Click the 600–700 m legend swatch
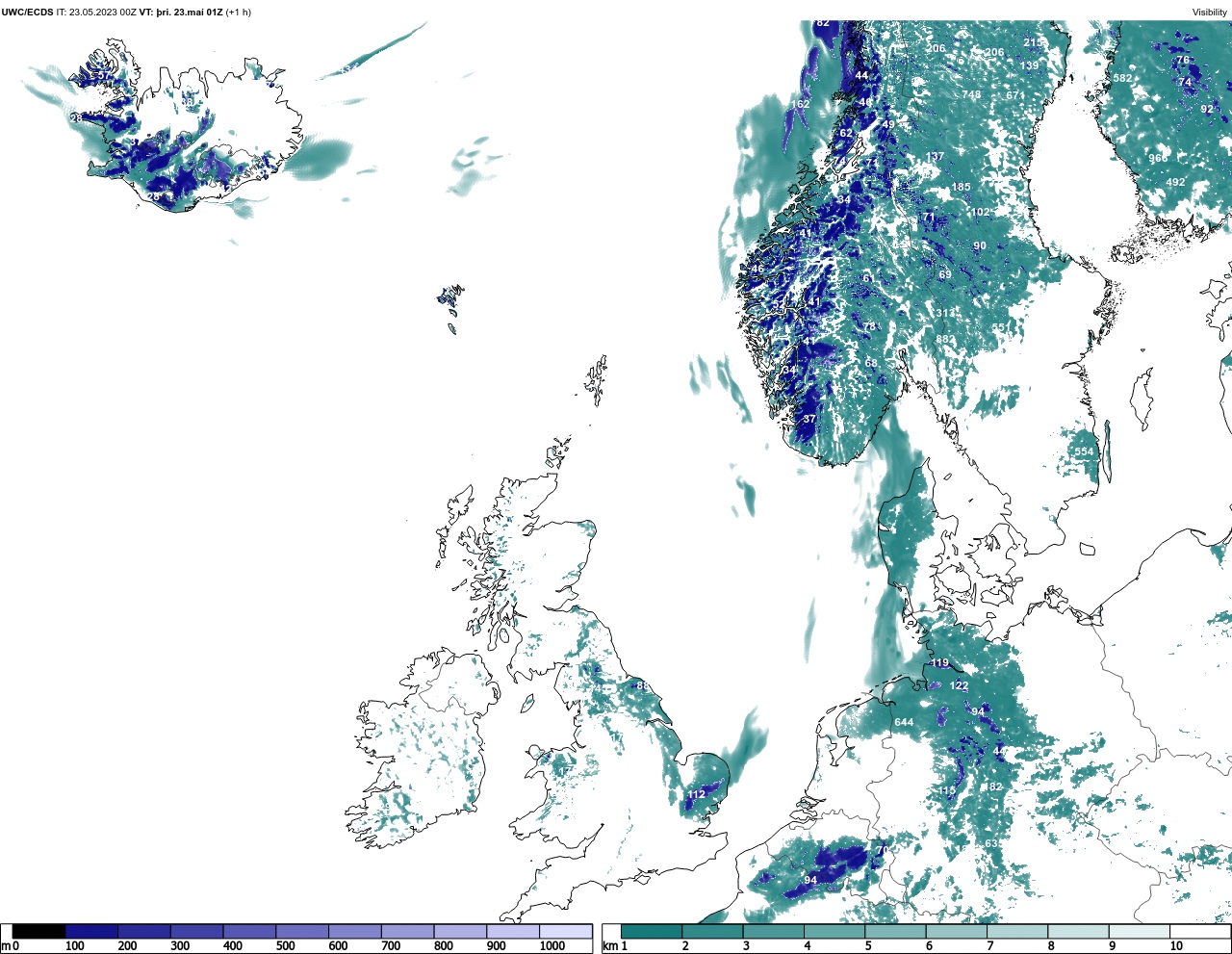 point(354,932)
